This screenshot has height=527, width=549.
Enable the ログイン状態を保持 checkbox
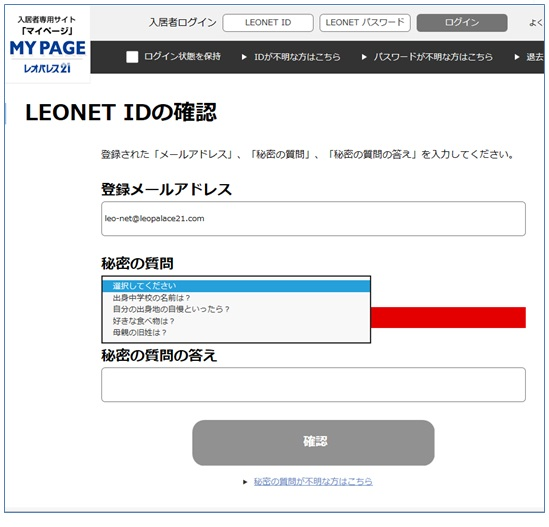coord(132,57)
